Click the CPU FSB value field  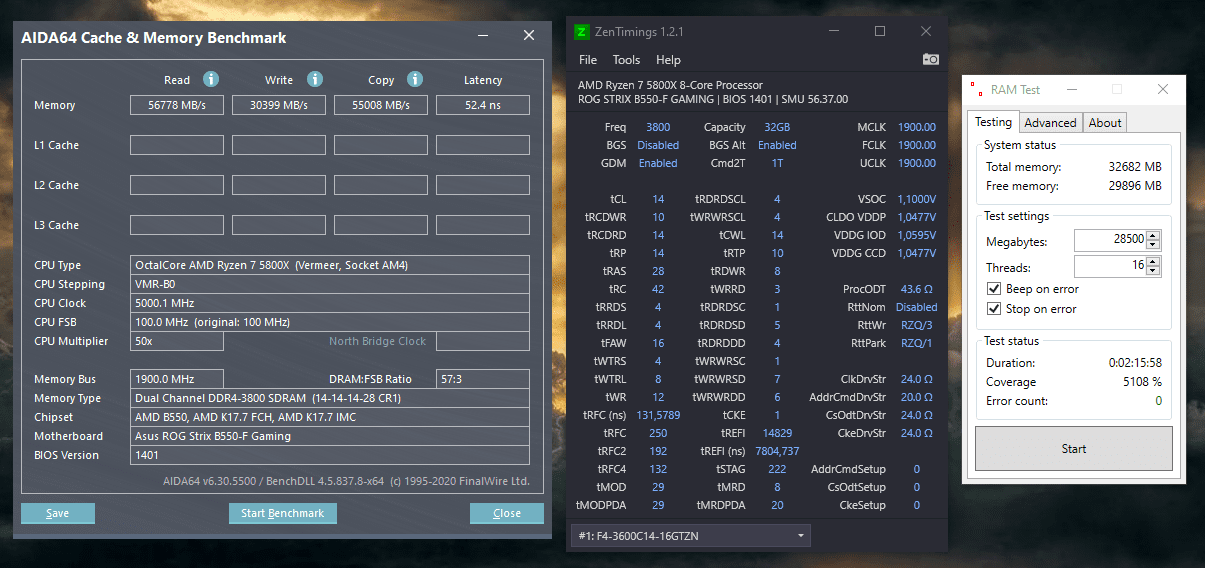330,322
